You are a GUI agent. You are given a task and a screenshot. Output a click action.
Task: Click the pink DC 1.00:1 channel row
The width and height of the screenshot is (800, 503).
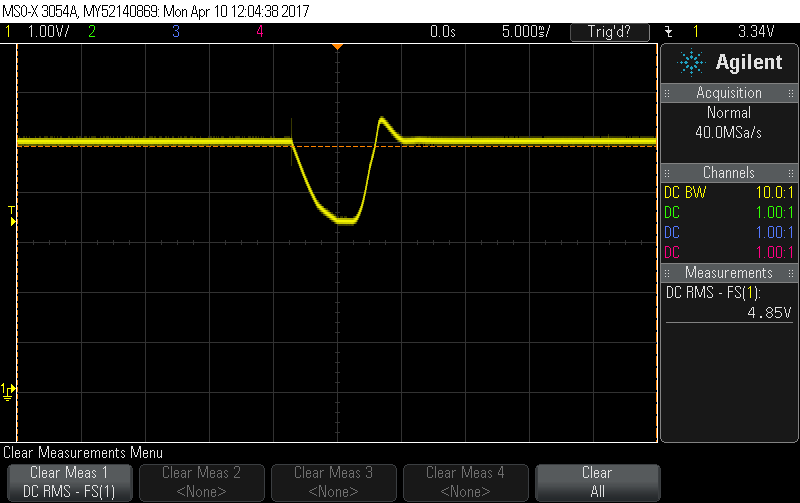click(x=729, y=252)
